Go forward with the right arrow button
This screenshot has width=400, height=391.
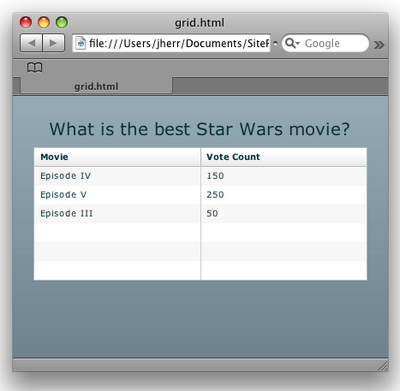[54, 43]
